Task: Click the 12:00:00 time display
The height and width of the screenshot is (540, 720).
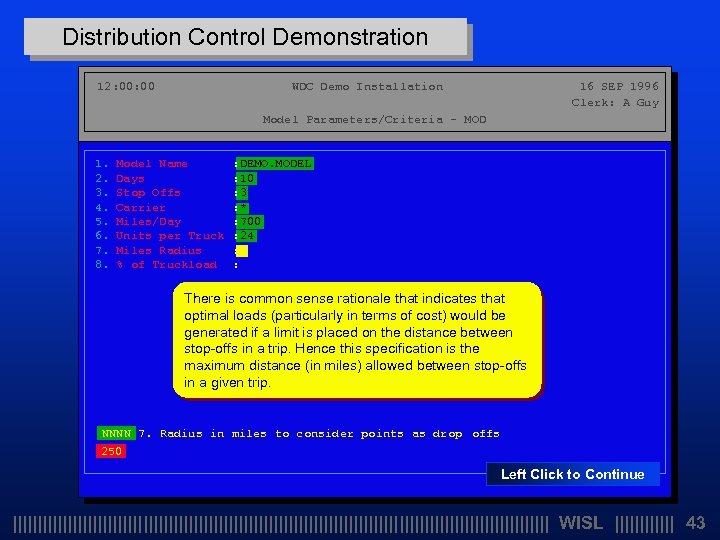Action: point(126,86)
